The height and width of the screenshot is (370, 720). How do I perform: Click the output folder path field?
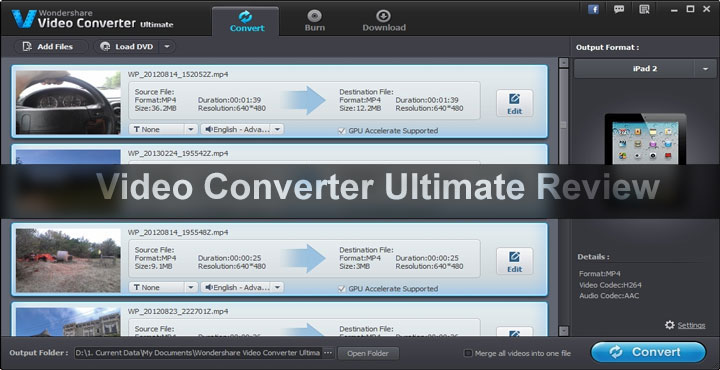198,353
